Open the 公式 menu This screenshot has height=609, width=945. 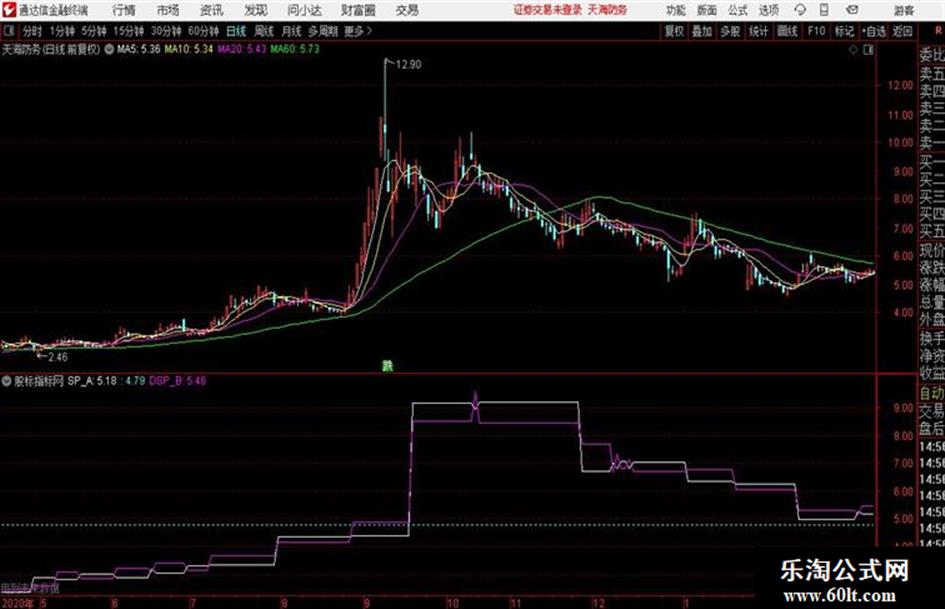737,10
